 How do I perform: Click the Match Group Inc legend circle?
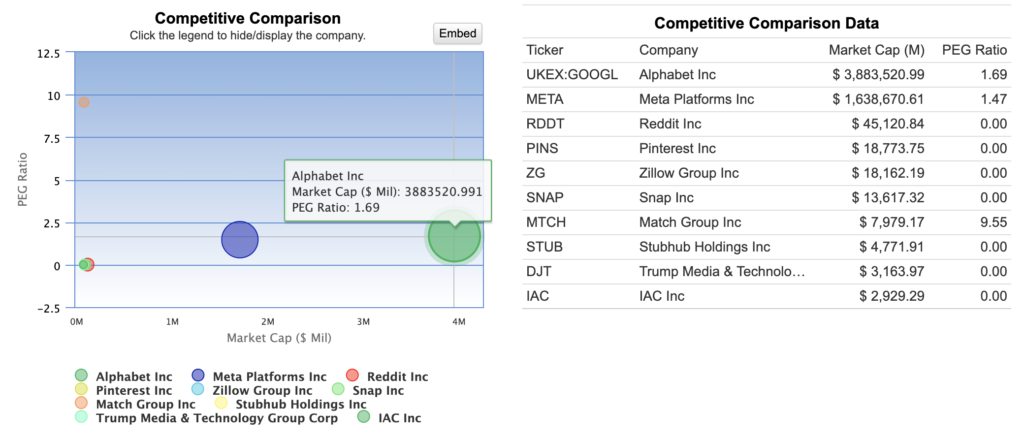click(x=82, y=404)
